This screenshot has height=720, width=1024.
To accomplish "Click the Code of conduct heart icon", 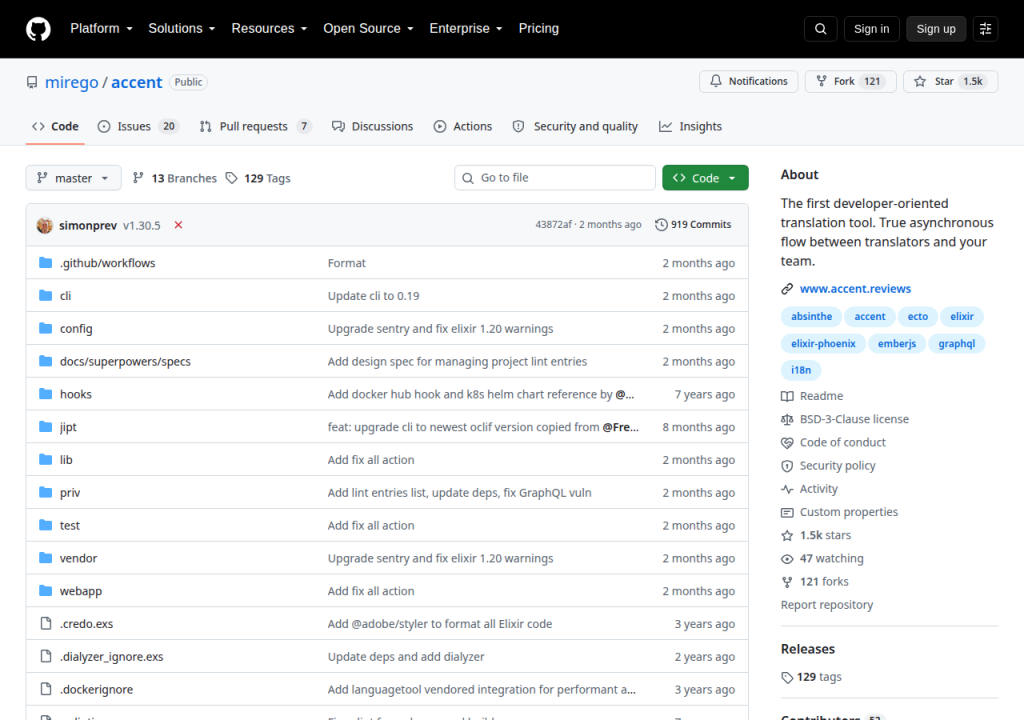I will click(787, 442).
